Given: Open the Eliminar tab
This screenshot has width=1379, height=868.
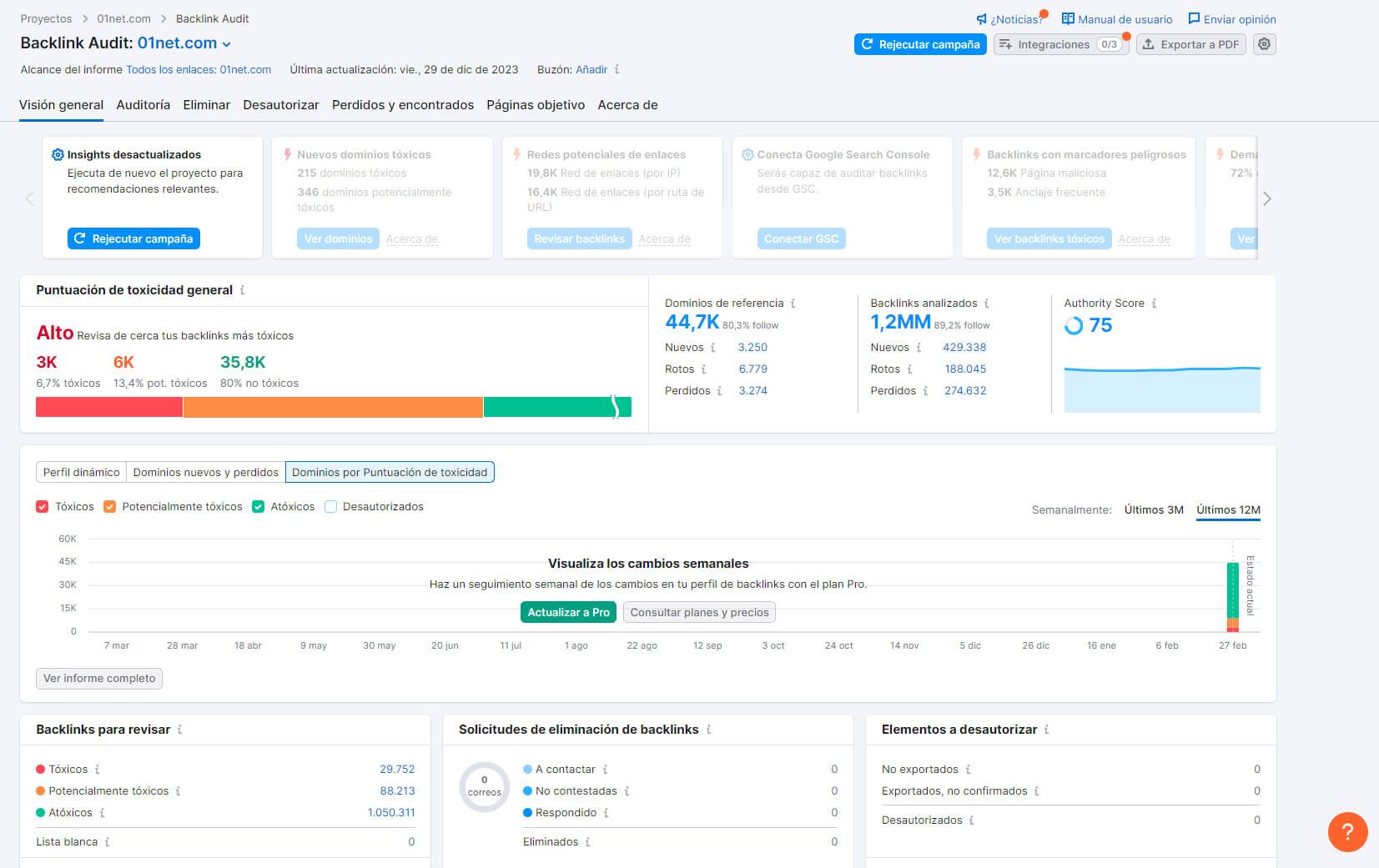Looking at the screenshot, I should point(207,105).
